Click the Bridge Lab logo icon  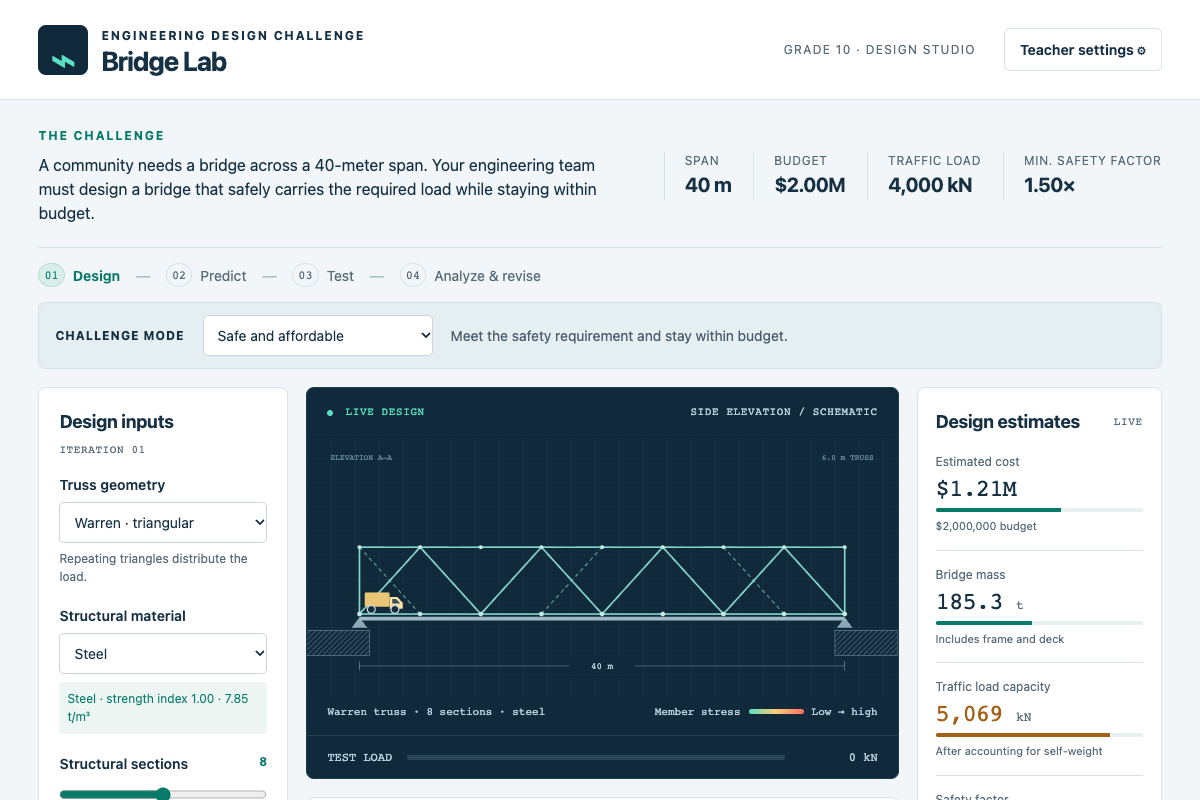tap(63, 50)
